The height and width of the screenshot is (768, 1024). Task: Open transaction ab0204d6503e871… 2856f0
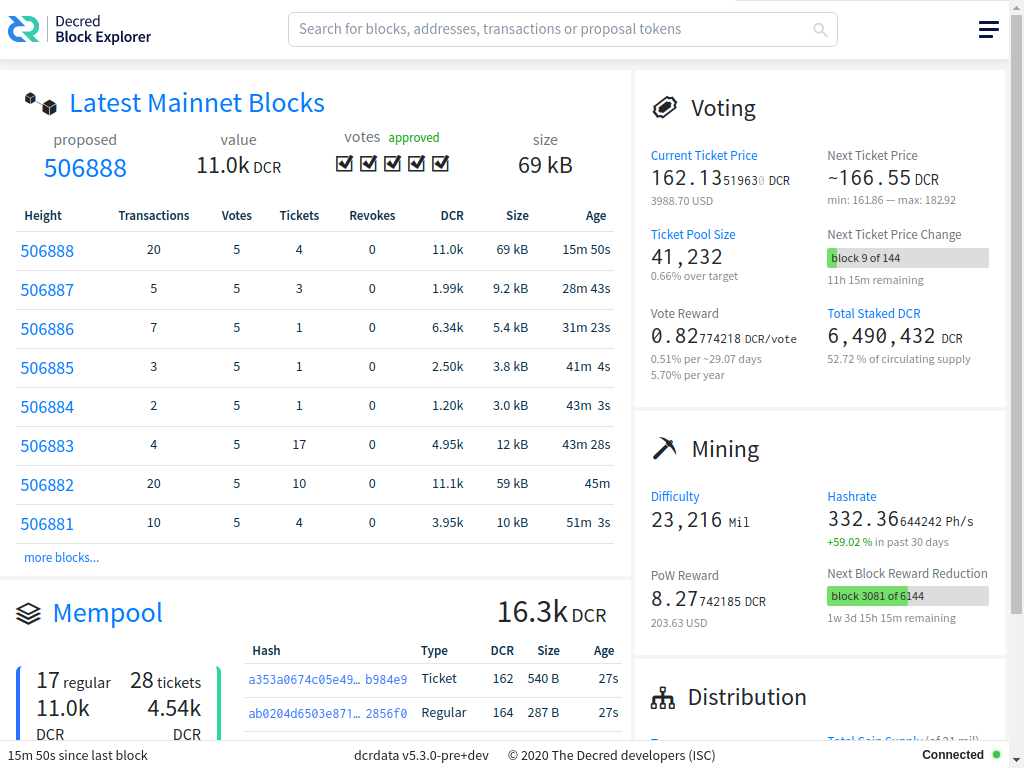coord(327,713)
